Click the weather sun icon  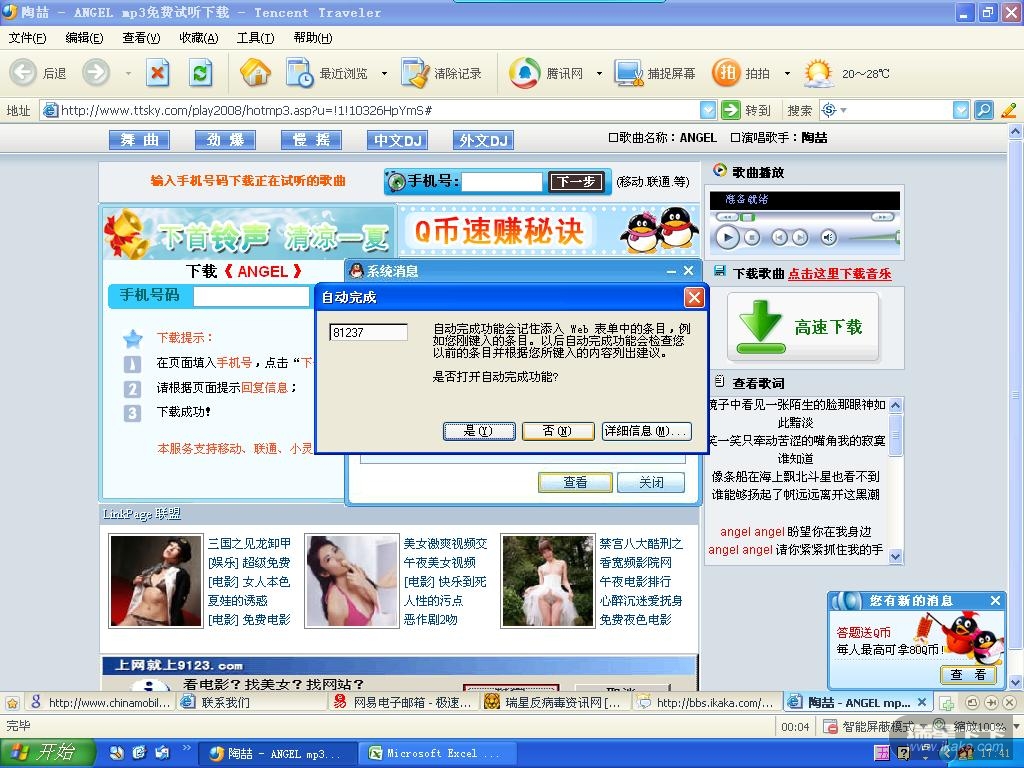(x=818, y=72)
